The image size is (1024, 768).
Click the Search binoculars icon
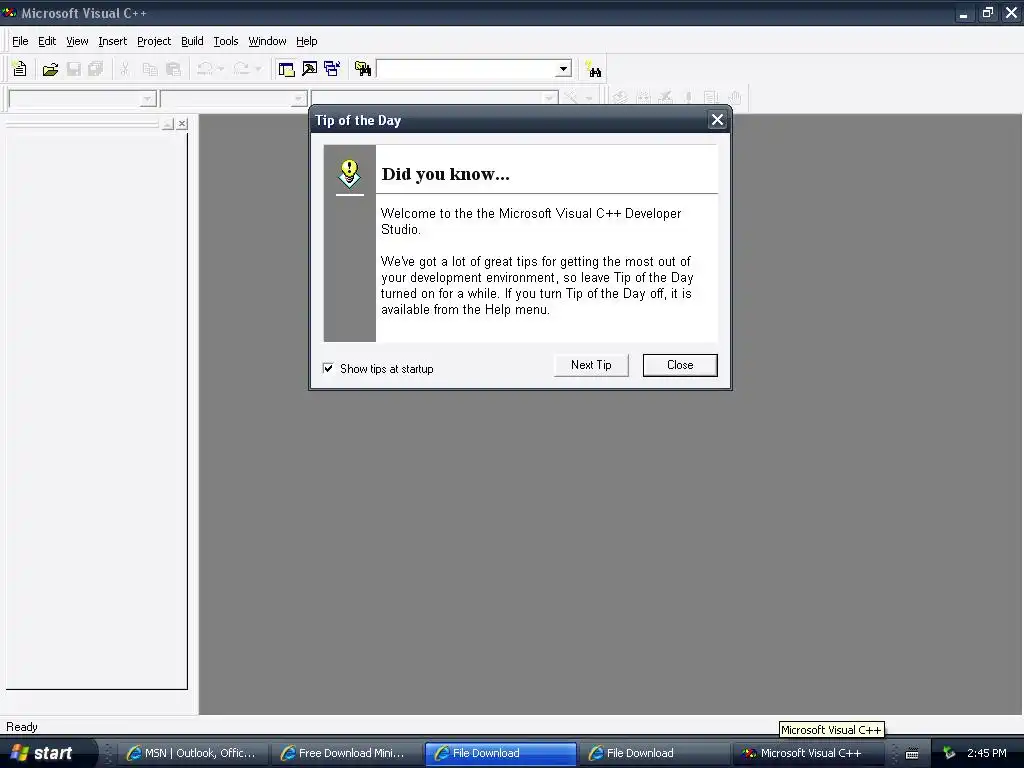click(593, 69)
